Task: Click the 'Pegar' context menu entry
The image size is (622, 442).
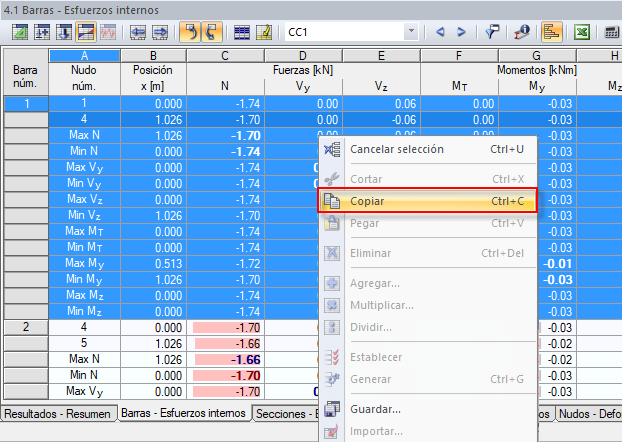Action: point(428,223)
